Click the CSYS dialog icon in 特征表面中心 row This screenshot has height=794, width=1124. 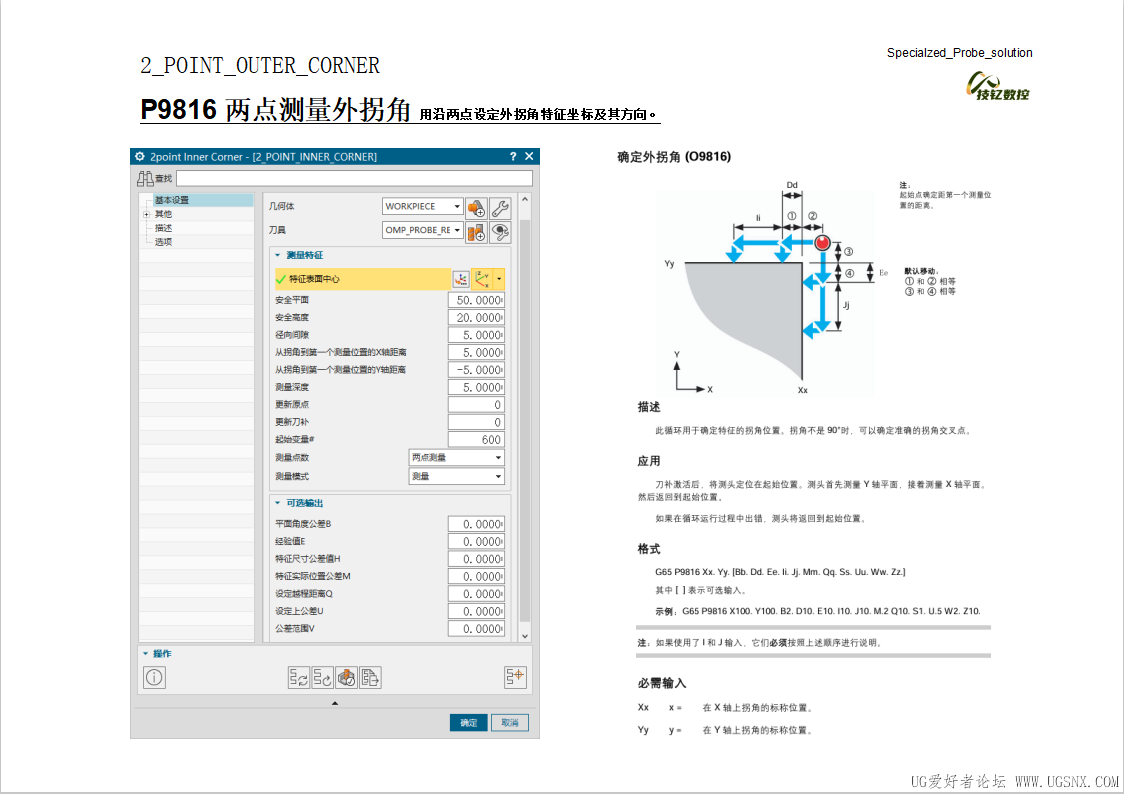pos(461,279)
